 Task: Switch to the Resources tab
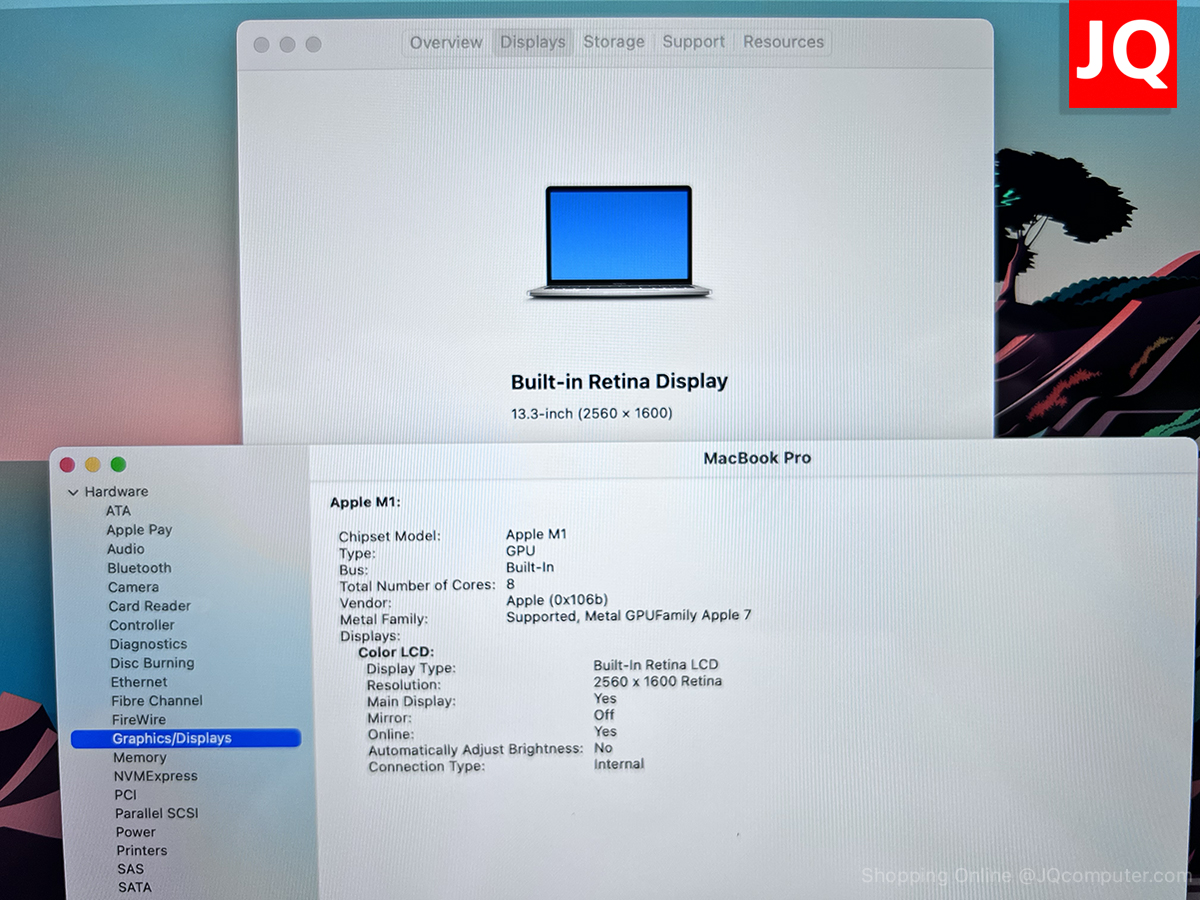tap(783, 42)
